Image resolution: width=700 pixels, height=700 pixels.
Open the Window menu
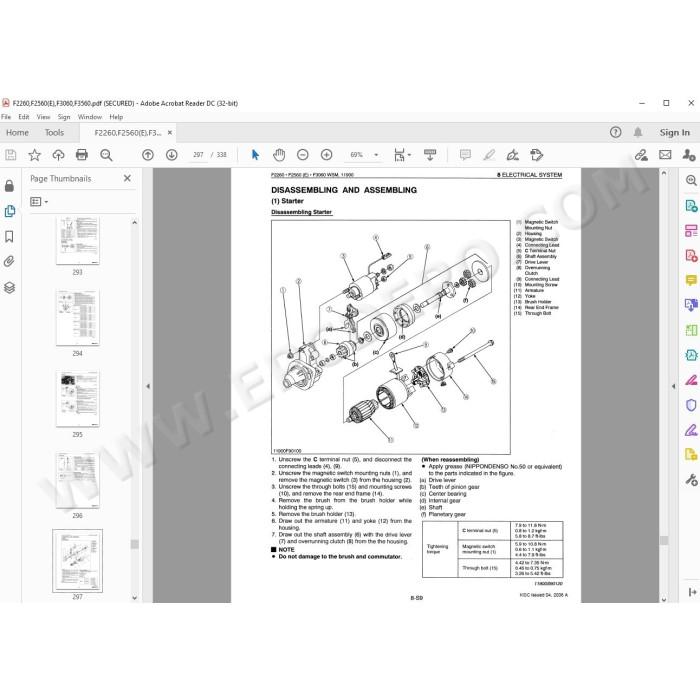[x=90, y=117]
